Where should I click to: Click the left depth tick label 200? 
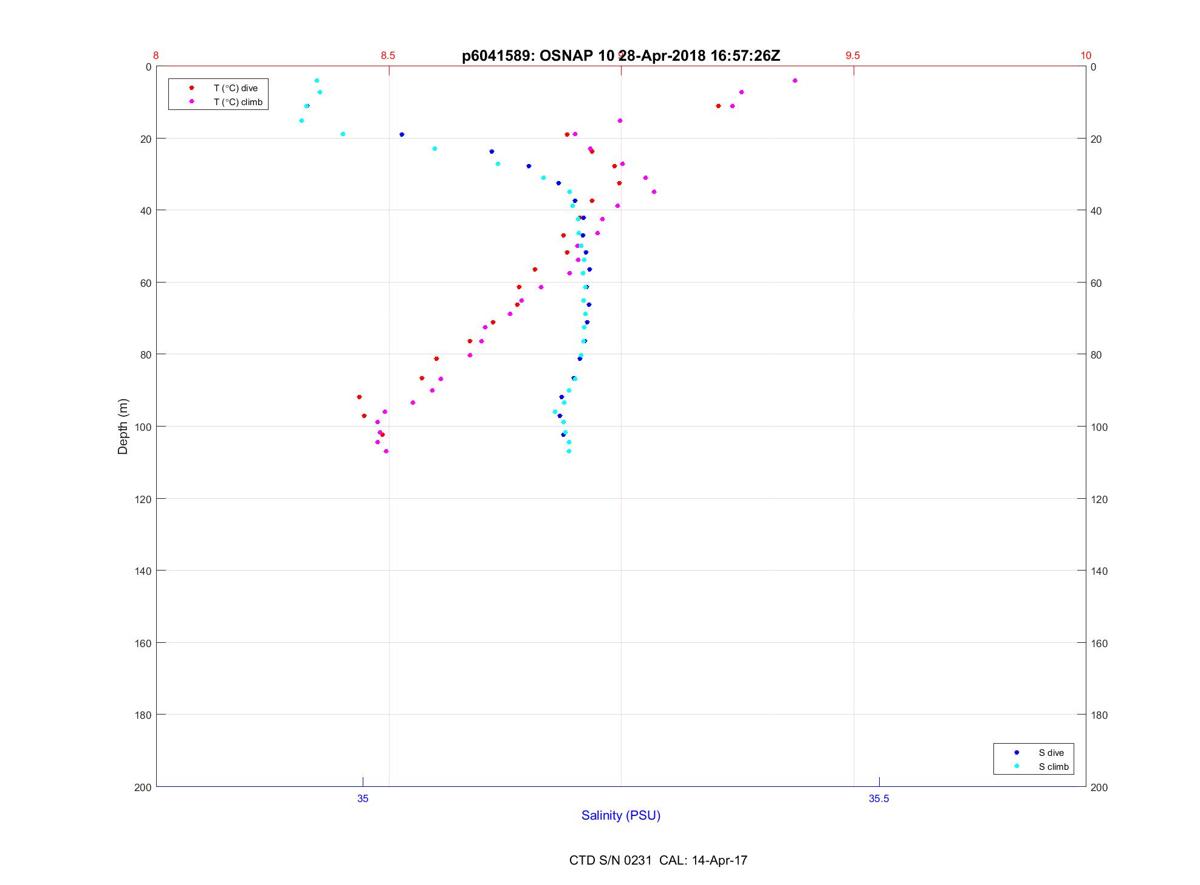pos(142,787)
